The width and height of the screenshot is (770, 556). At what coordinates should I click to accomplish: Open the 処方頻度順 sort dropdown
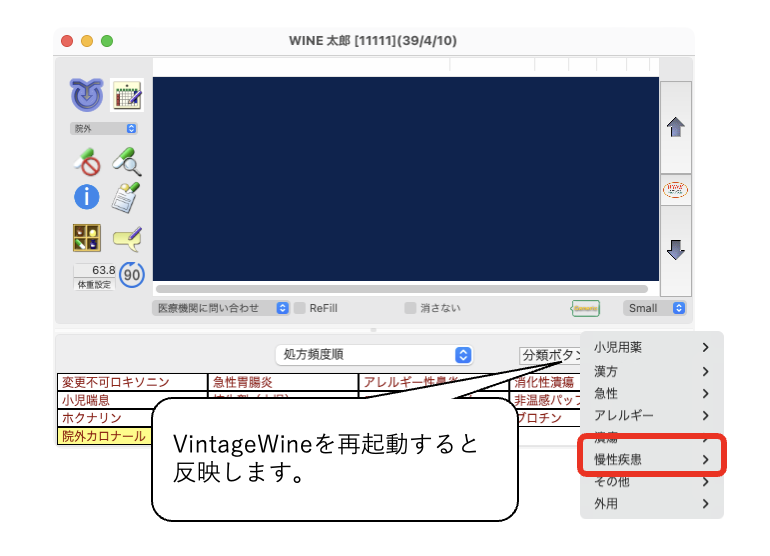pyautogui.click(x=374, y=355)
